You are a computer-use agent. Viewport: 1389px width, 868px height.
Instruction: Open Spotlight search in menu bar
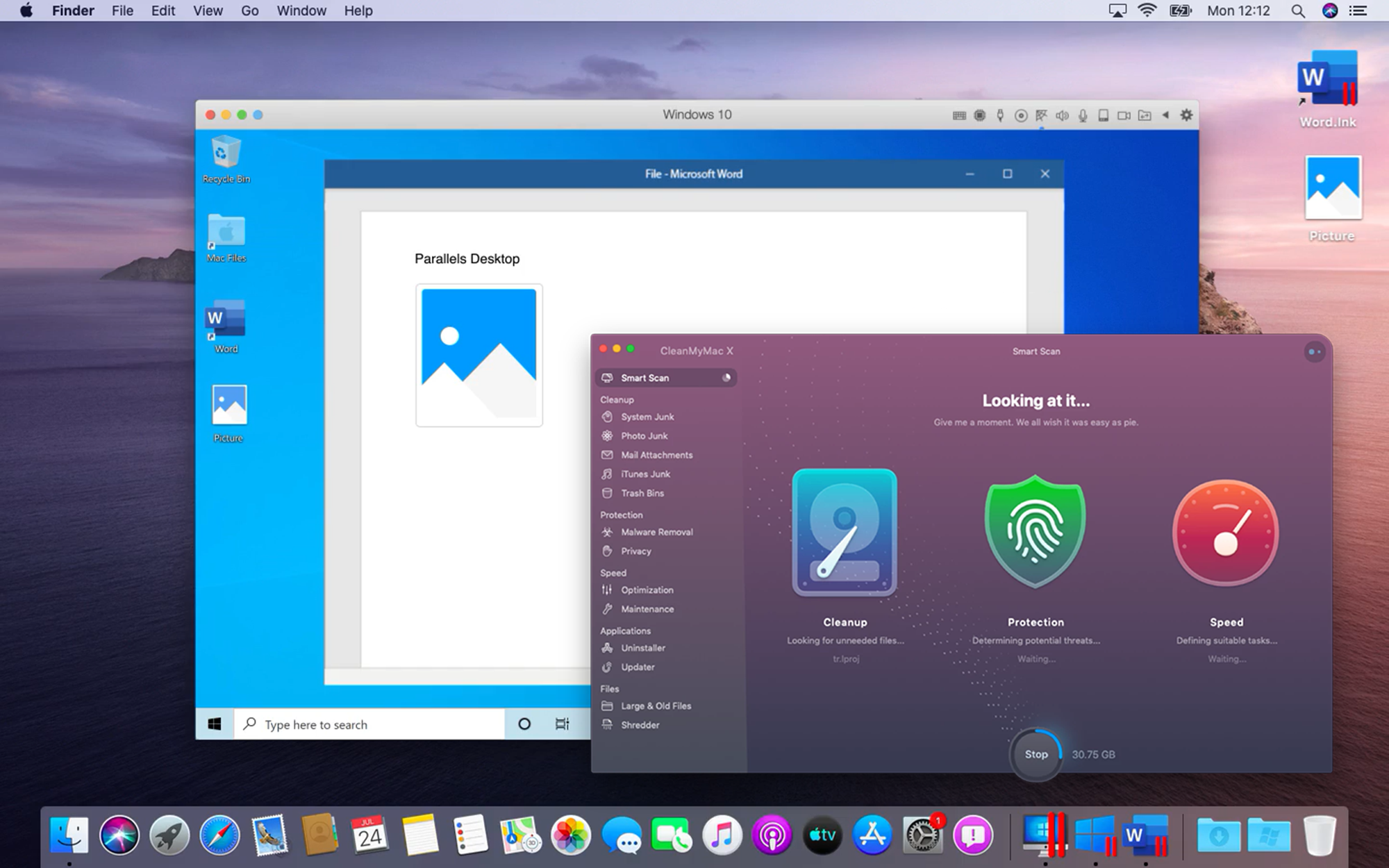pyautogui.click(x=1297, y=10)
